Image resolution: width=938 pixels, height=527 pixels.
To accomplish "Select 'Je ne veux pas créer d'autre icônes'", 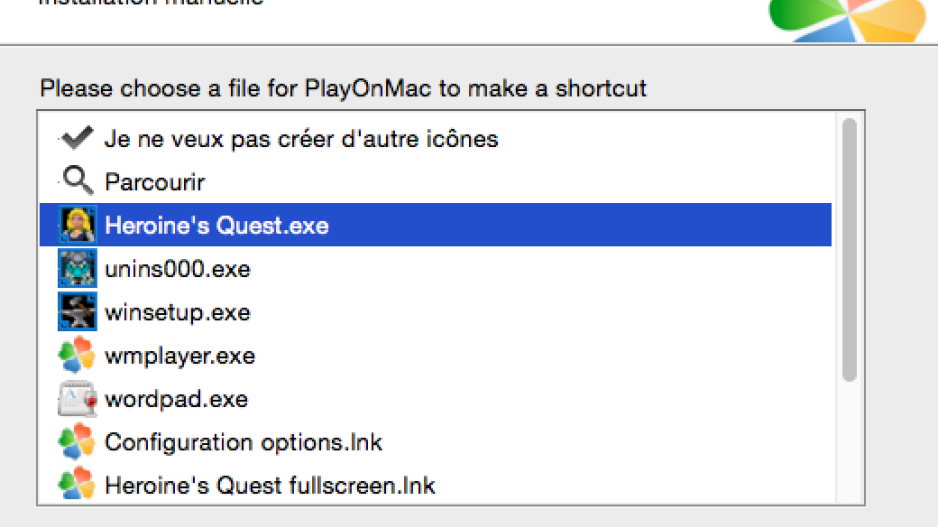I will 436,139.
